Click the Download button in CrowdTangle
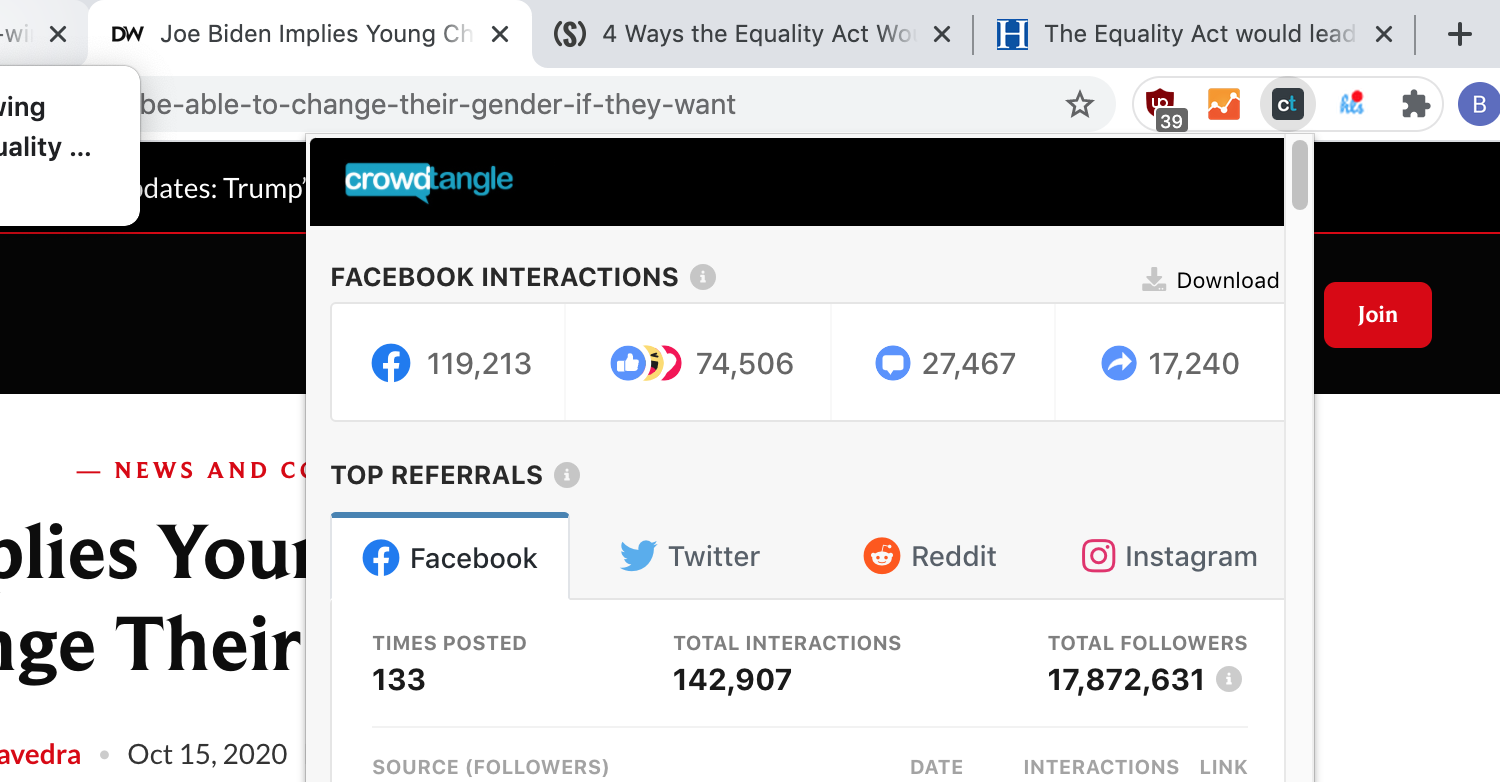1500x782 pixels. pos(1211,280)
